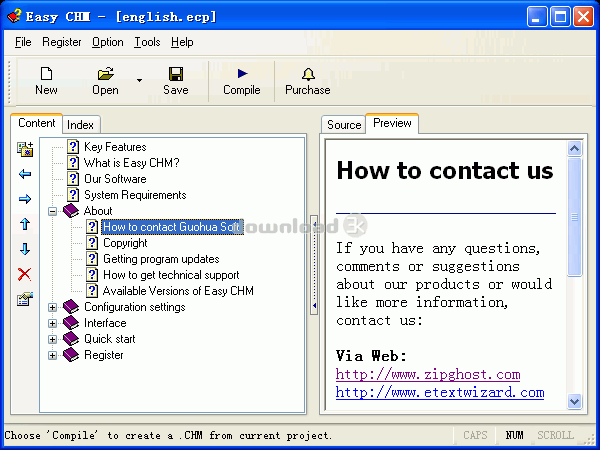The height and width of the screenshot is (450, 600).
Task: Collapse the About tree node
Action: 52,211
